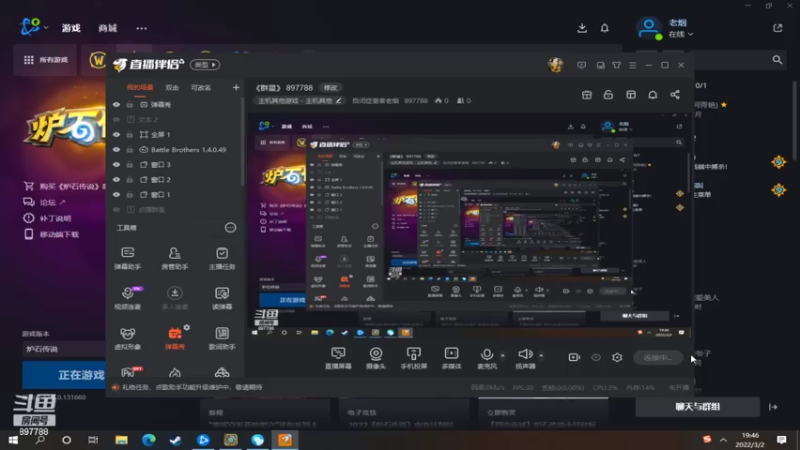Click the lock icon in stream header
The height and width of the screenshot is (450, 800).
pyautogui.click(x=608, y=95)
